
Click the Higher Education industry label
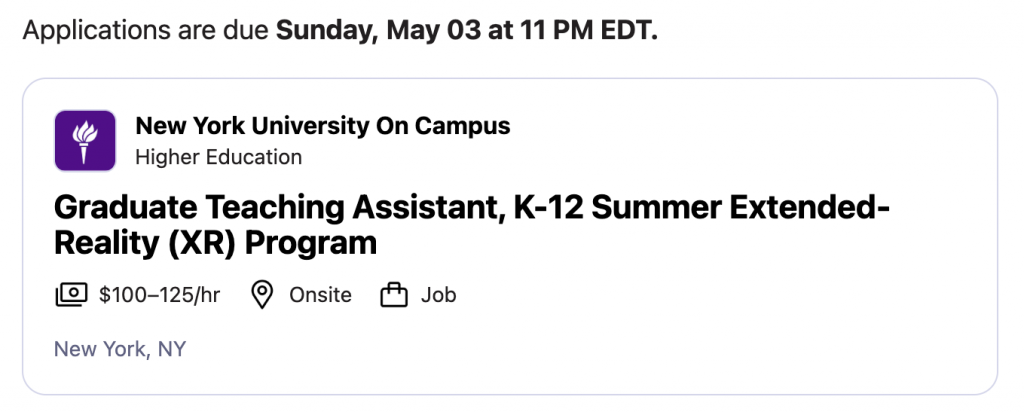pyautogui.click(x=218, y=156)
